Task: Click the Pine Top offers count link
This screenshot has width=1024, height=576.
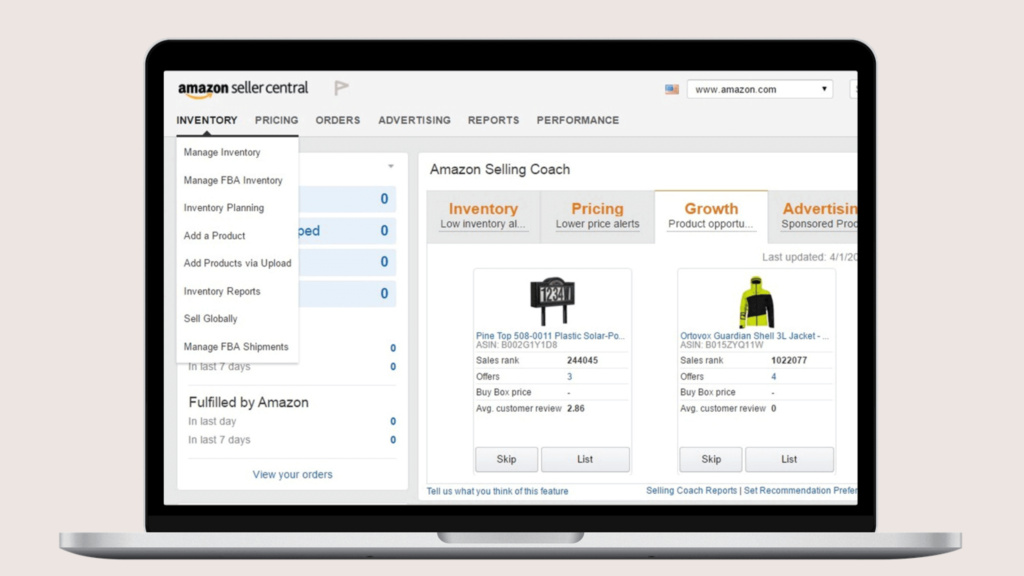Action: pyautogui.click(x=570, y=376)
